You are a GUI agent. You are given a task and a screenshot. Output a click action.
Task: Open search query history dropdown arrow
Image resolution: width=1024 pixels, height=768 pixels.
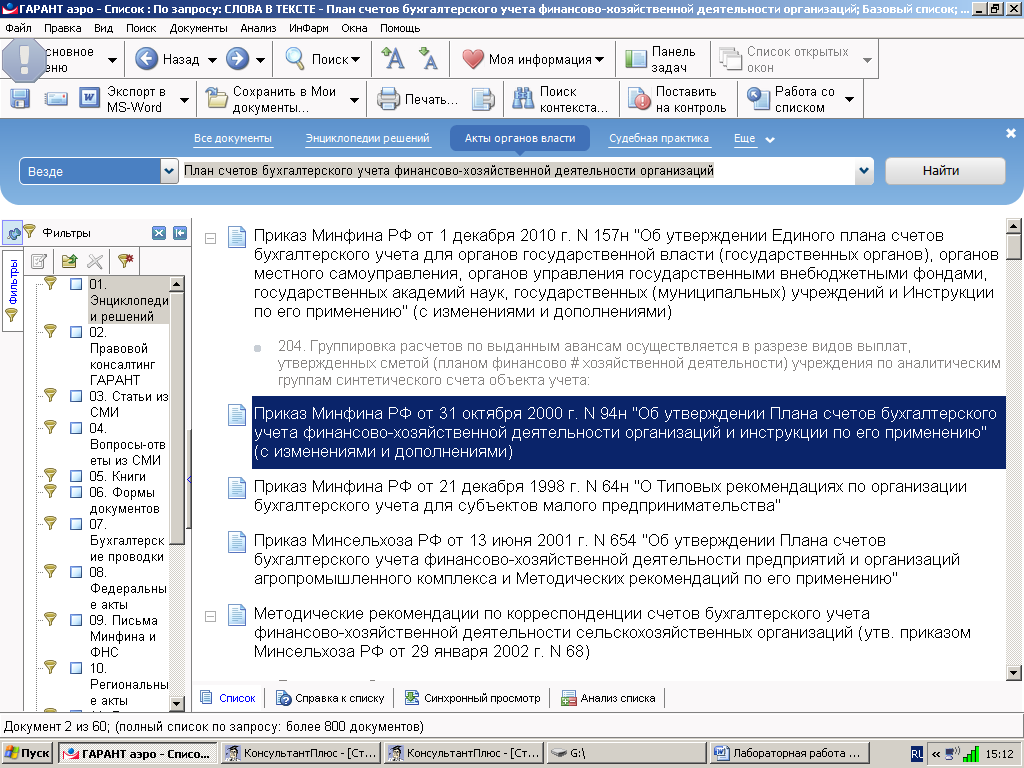click(864, 171)
